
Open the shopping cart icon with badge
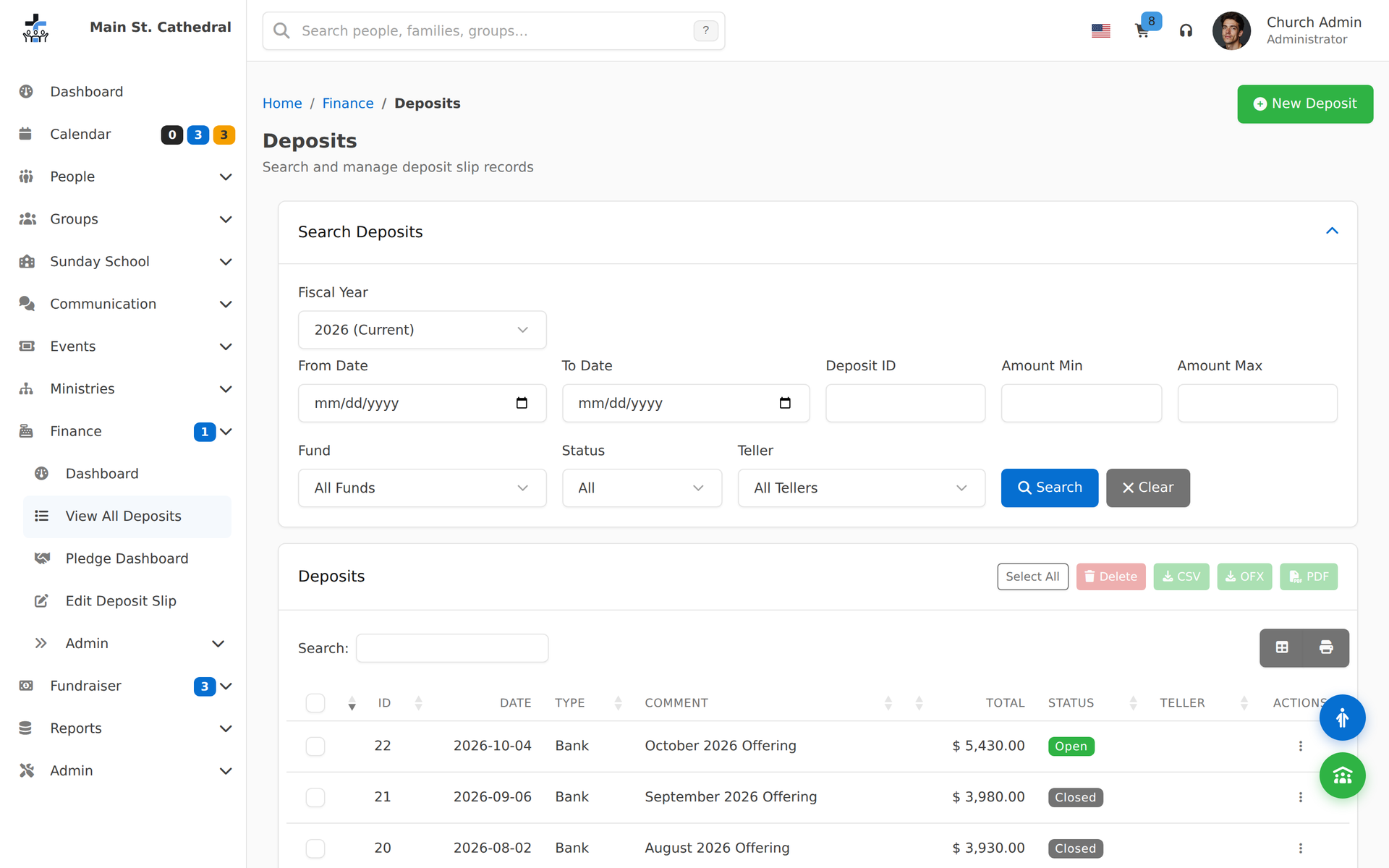coord(1142,31)
